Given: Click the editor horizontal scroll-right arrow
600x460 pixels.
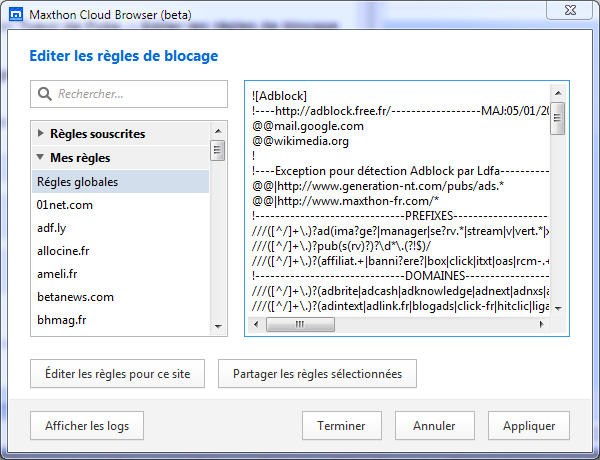Looking at the screenshot, I should (x=541, y=325).
